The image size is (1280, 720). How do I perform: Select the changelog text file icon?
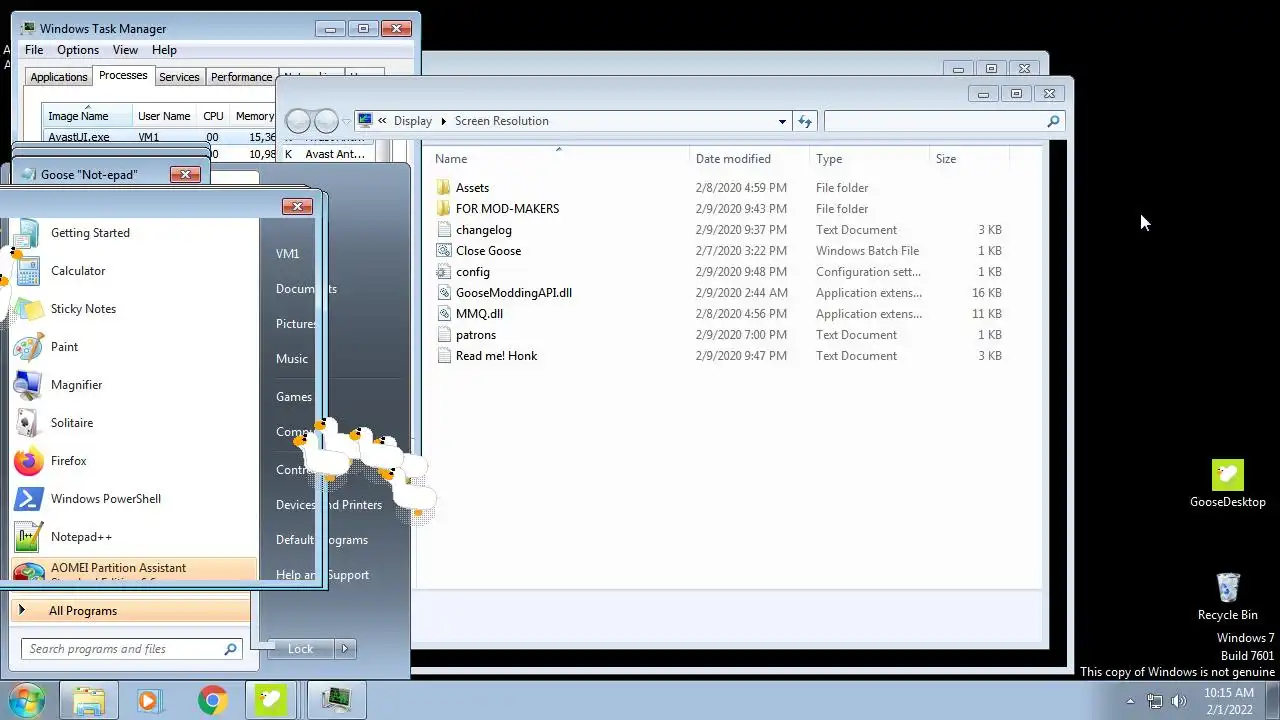444,230
